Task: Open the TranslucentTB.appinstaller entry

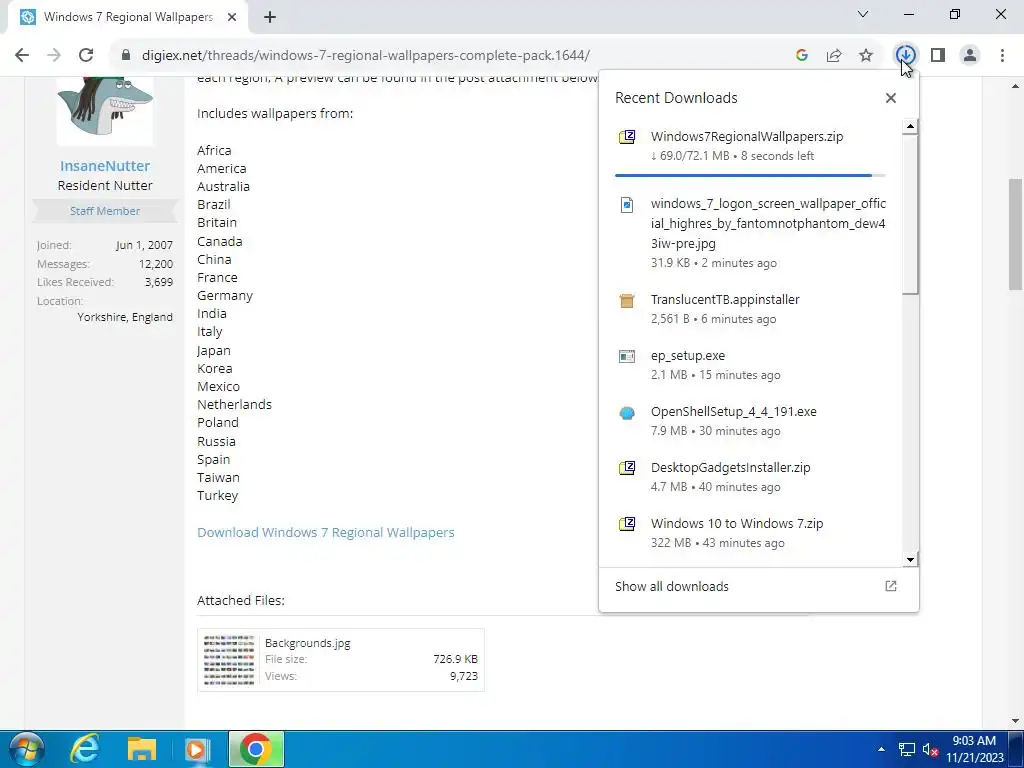Action: [x=750, y=309]
